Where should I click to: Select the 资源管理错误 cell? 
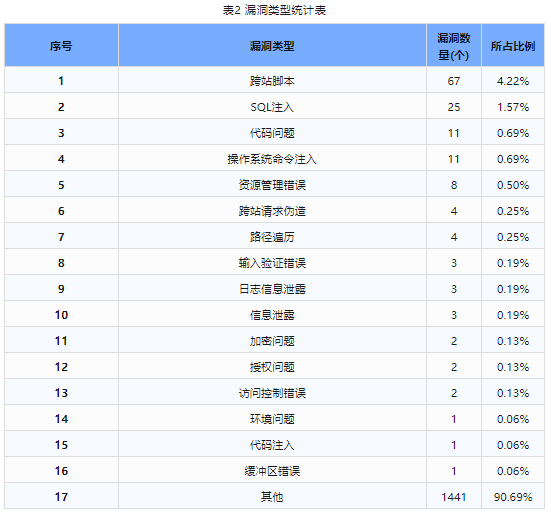[272, 185]
